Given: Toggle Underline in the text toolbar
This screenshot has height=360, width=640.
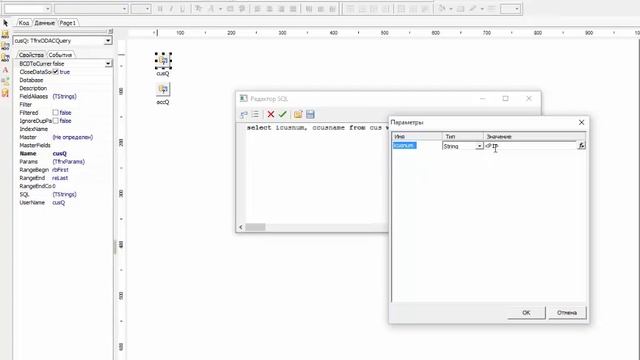Looking at the screenshot, I should (x=182, y=9).
